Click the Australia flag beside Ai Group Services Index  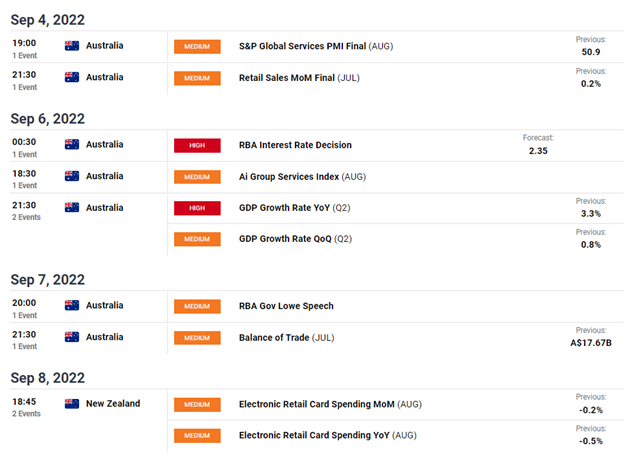pos(72,176)
